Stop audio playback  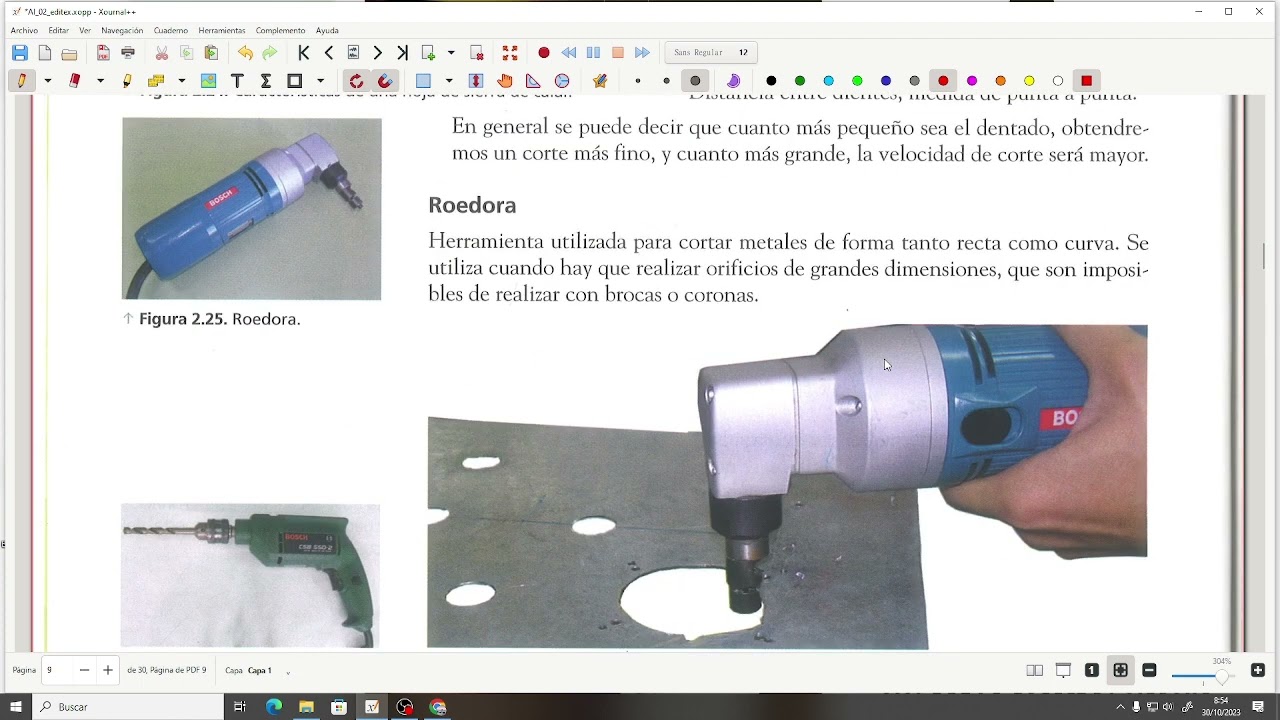618,53
